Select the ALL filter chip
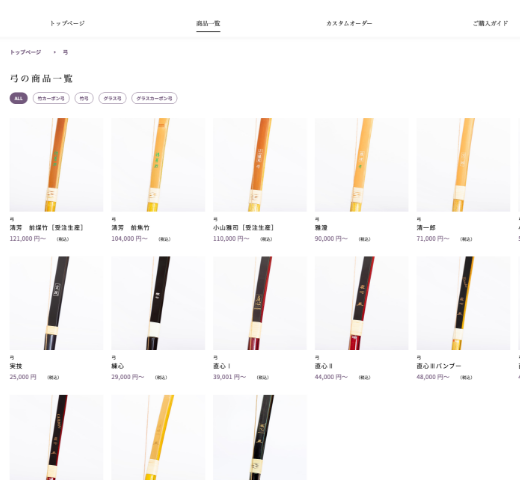 (19, 98)
